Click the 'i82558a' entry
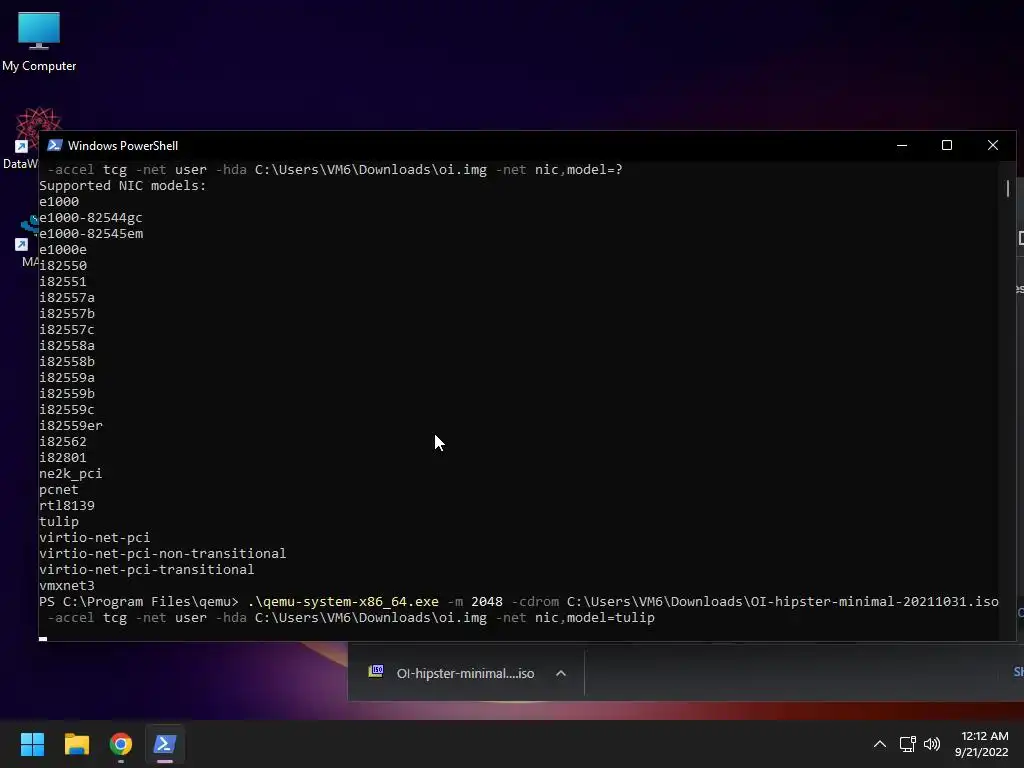 click(x=67, y=345)
